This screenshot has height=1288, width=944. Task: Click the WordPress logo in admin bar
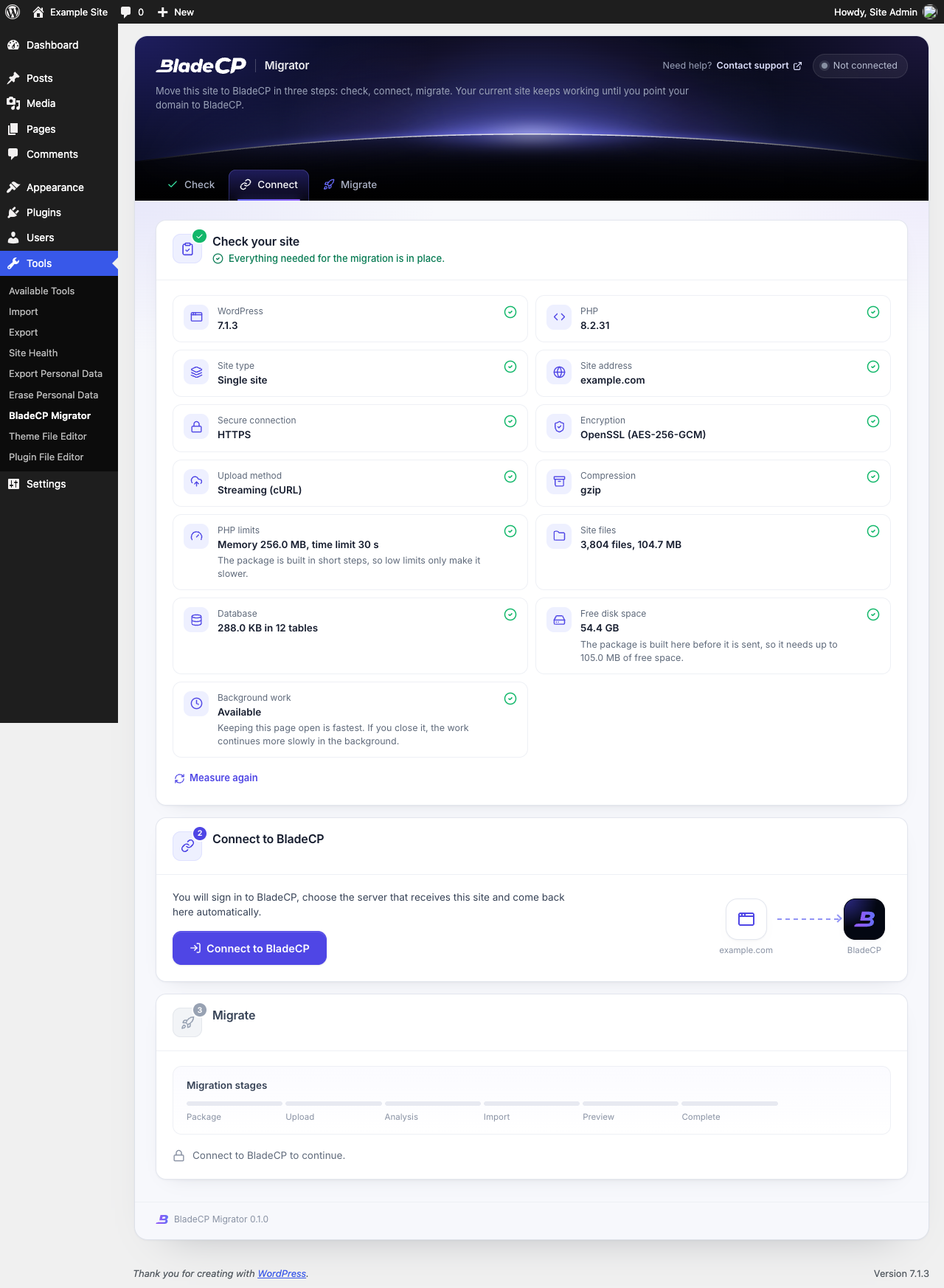pyautogui.click(x=13, y=12)
